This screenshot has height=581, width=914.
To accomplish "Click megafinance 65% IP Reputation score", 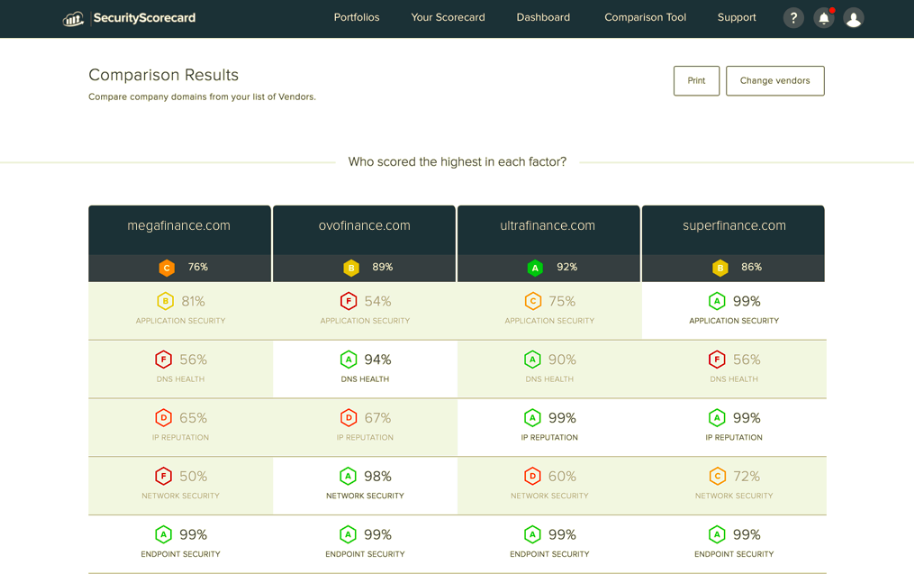I will (x=193, y=418).
